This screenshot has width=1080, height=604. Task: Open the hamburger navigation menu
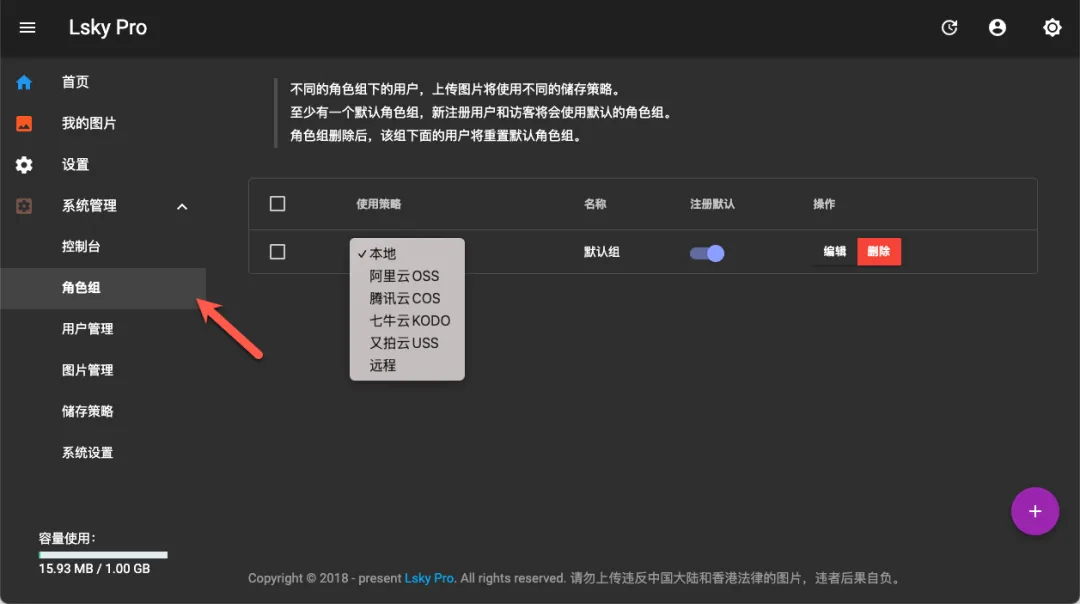[27, 28]
